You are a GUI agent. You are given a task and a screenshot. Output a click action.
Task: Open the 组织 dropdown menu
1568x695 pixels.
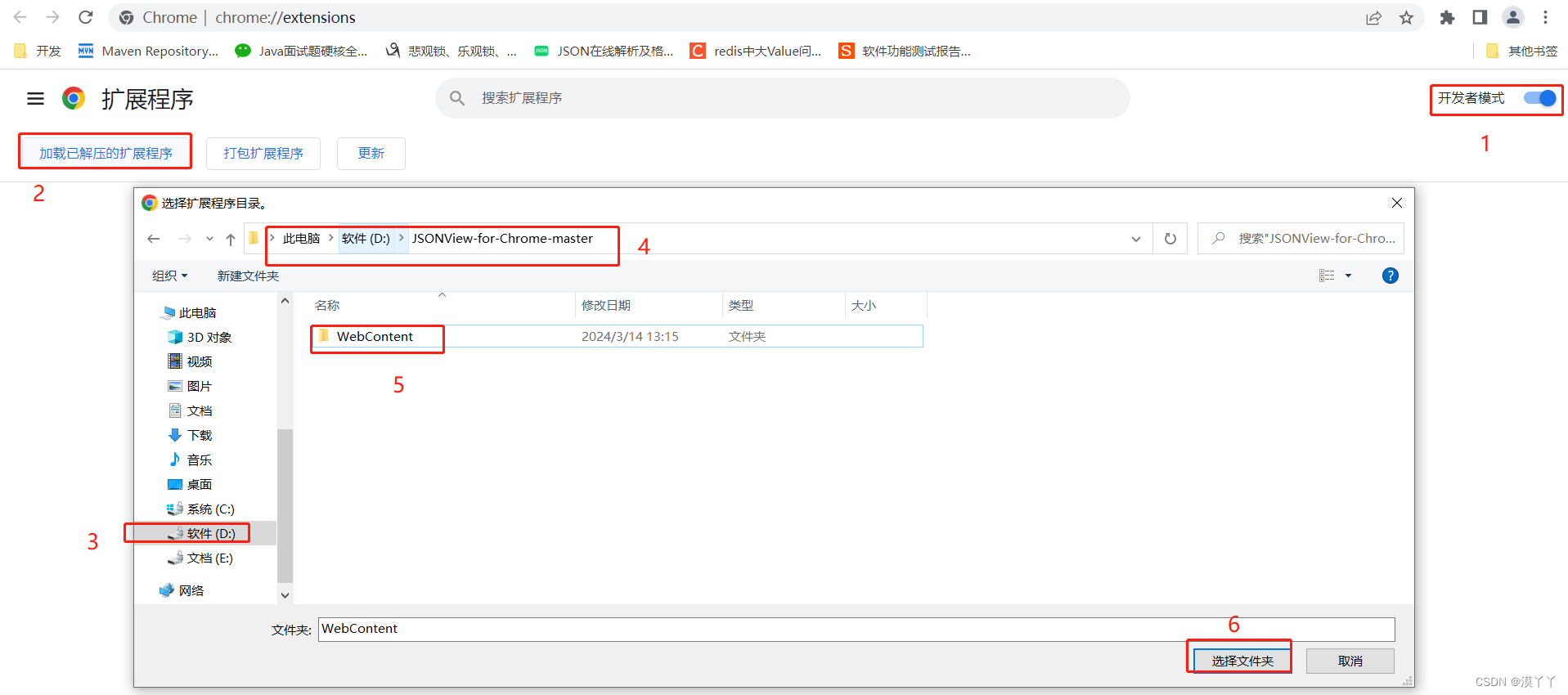[169, 276]
